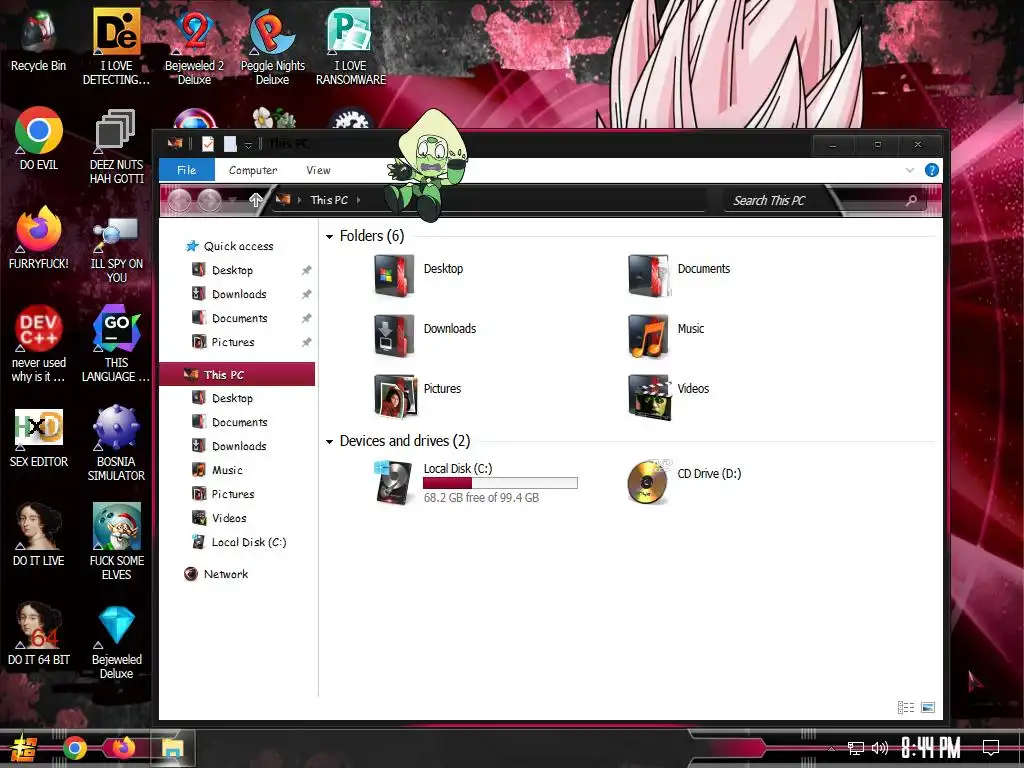1024x768 pixels.
Task: Open the notification center icon
Action: (991, 748)
